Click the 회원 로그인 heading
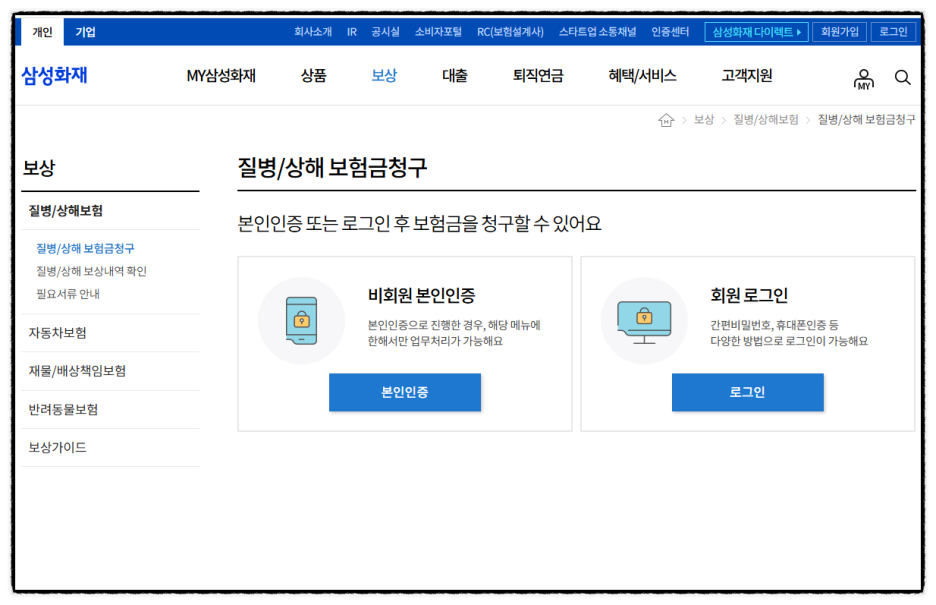The image size is (936, 605). coord(749,295)
